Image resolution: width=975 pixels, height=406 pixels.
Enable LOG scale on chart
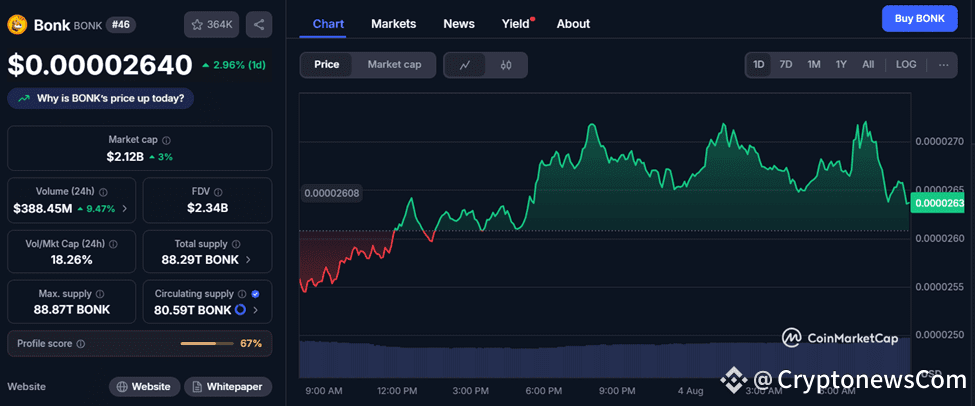click(906, 65)
